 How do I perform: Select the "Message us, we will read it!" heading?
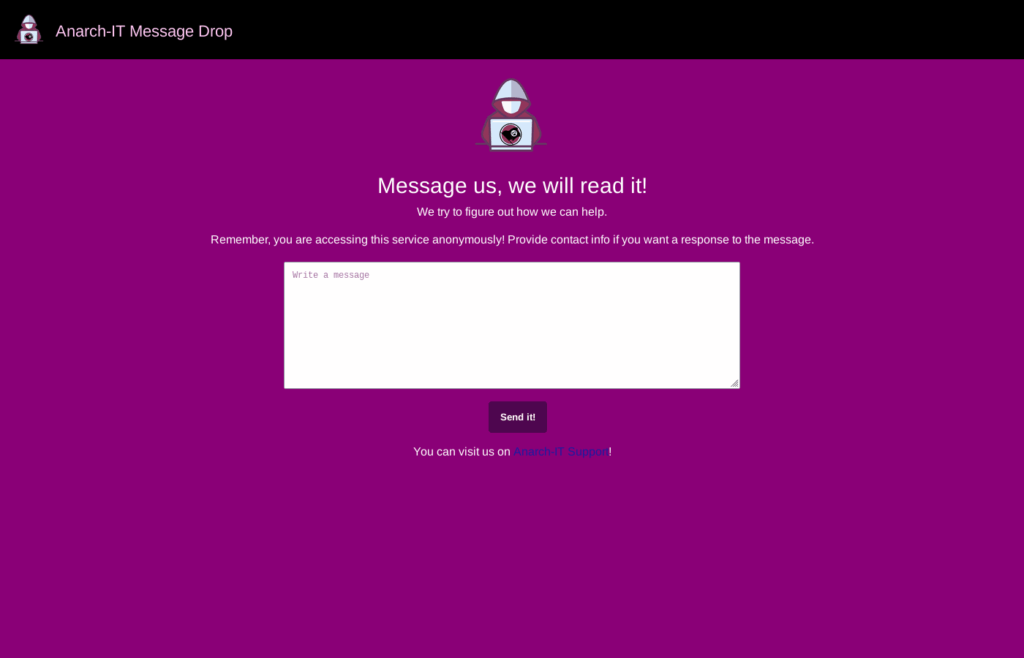click(x=512, y=185)
